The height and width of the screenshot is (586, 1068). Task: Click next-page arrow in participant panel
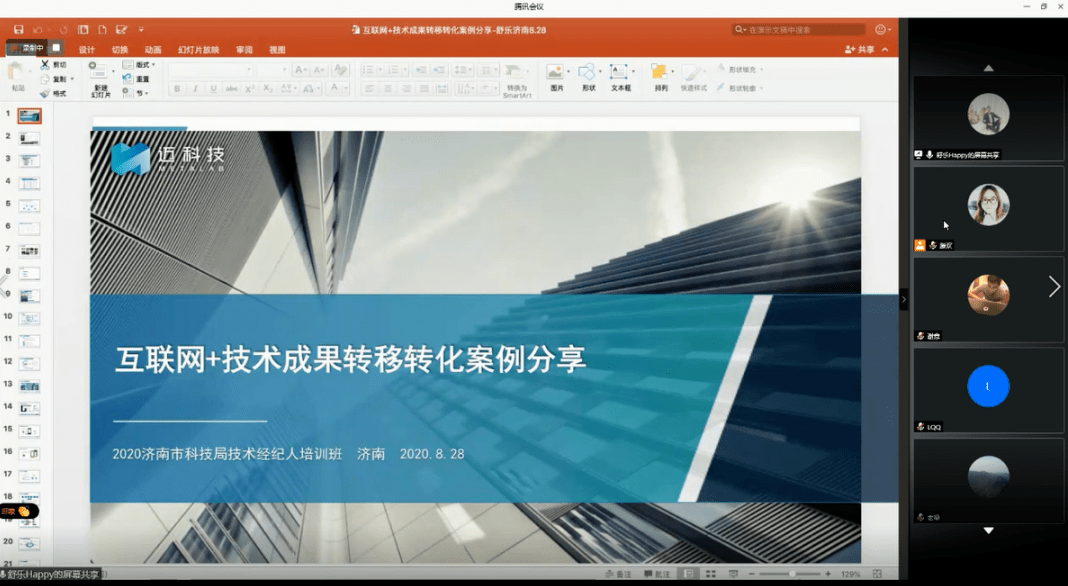1053,288
